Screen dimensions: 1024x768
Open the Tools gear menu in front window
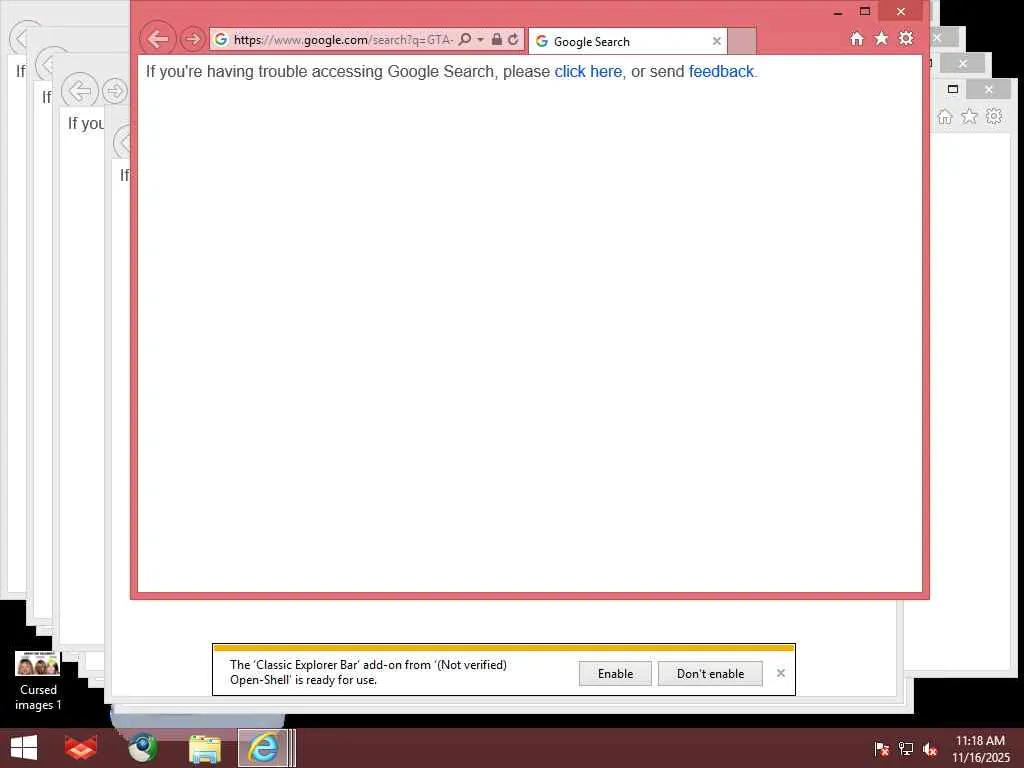click(x=906, y=39)
